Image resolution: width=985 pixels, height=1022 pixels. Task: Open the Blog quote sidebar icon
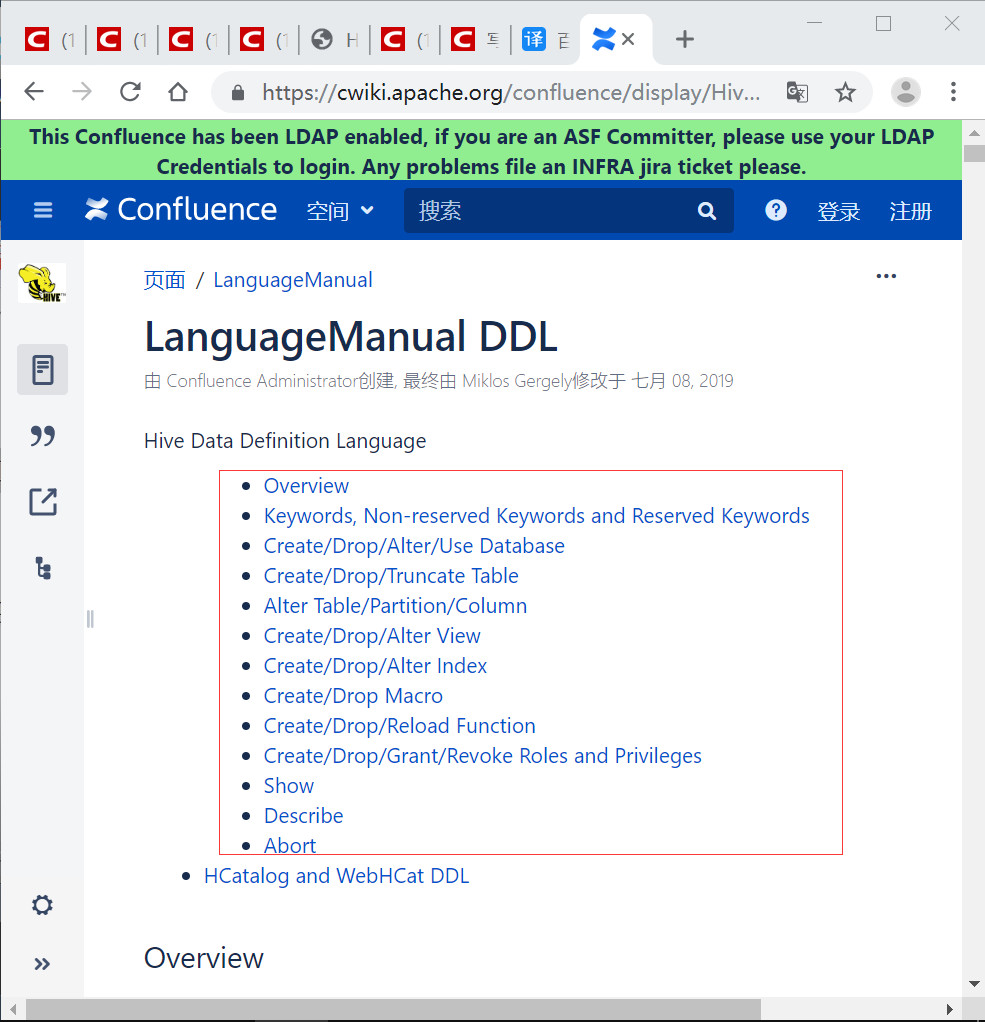(x=42, y=435)
